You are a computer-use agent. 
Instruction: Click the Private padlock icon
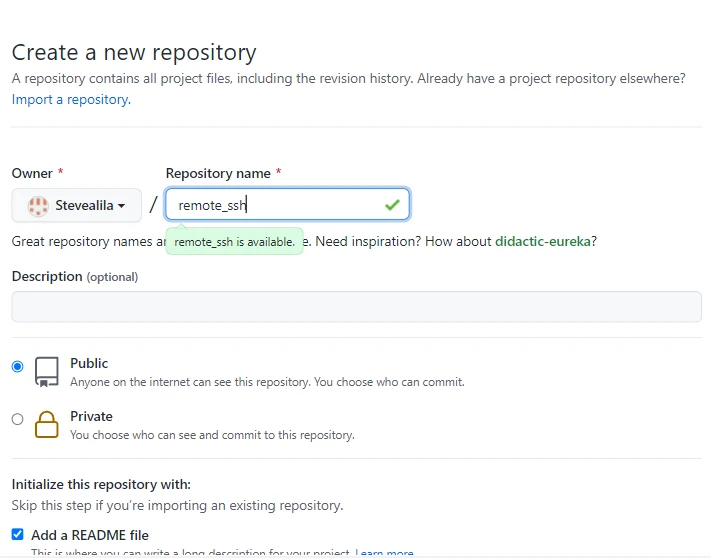tap(47, 424)
